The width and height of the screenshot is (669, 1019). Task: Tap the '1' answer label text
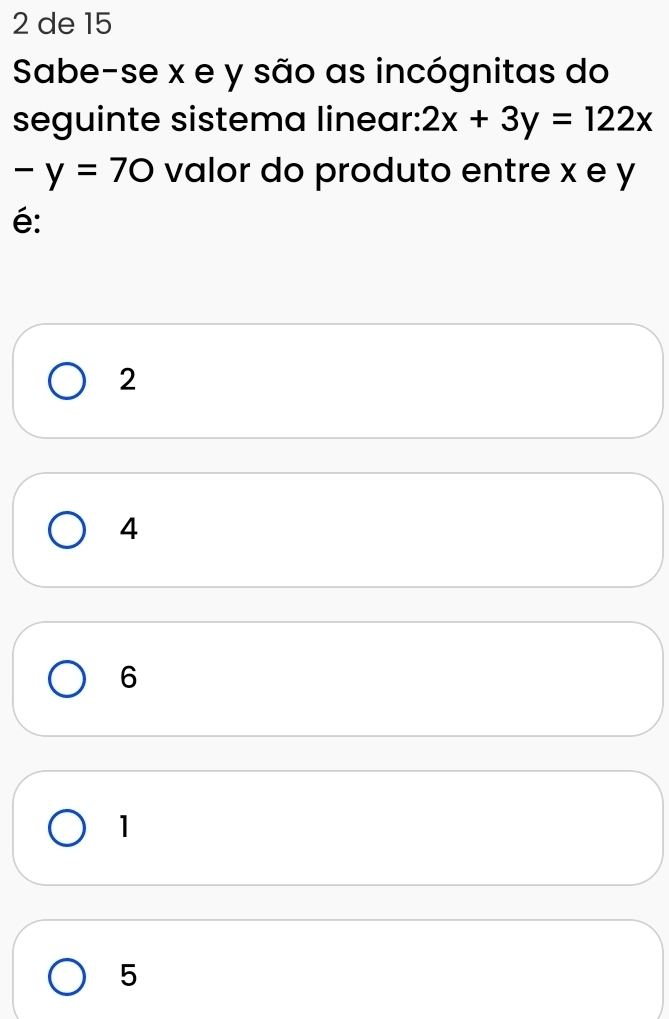tap(125, 827)
